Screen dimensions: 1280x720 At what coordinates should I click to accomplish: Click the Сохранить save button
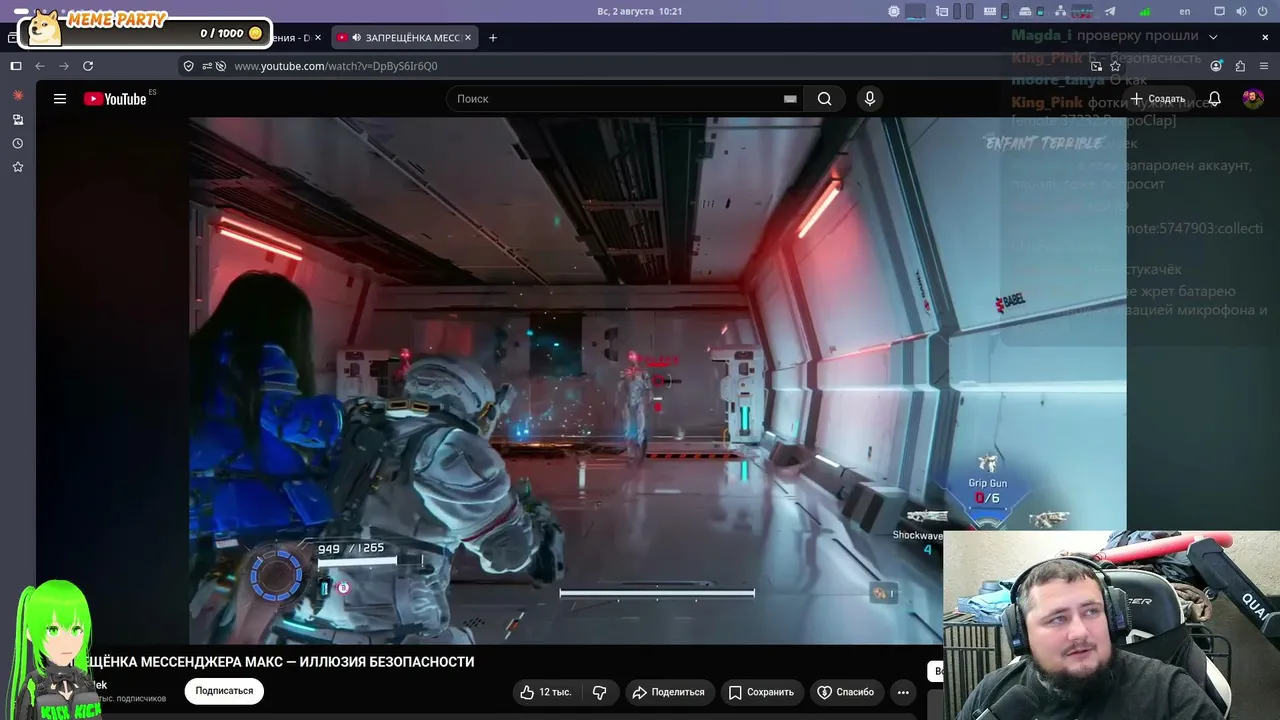(761, 692)
